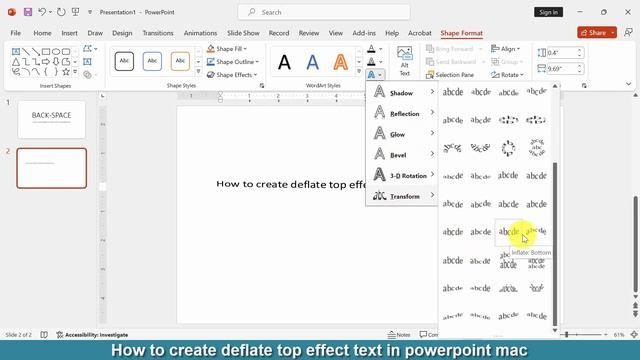Choose the blue A WordArt style

[312, 62]
